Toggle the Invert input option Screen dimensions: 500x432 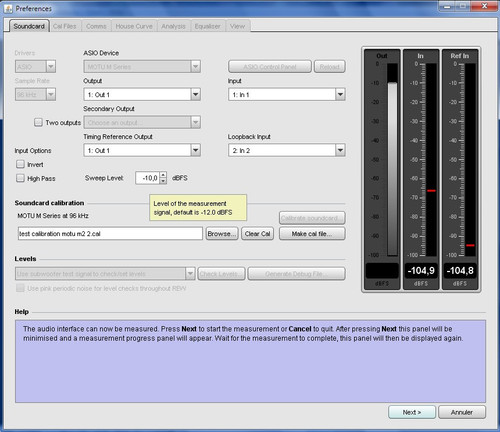coord(21,164)
